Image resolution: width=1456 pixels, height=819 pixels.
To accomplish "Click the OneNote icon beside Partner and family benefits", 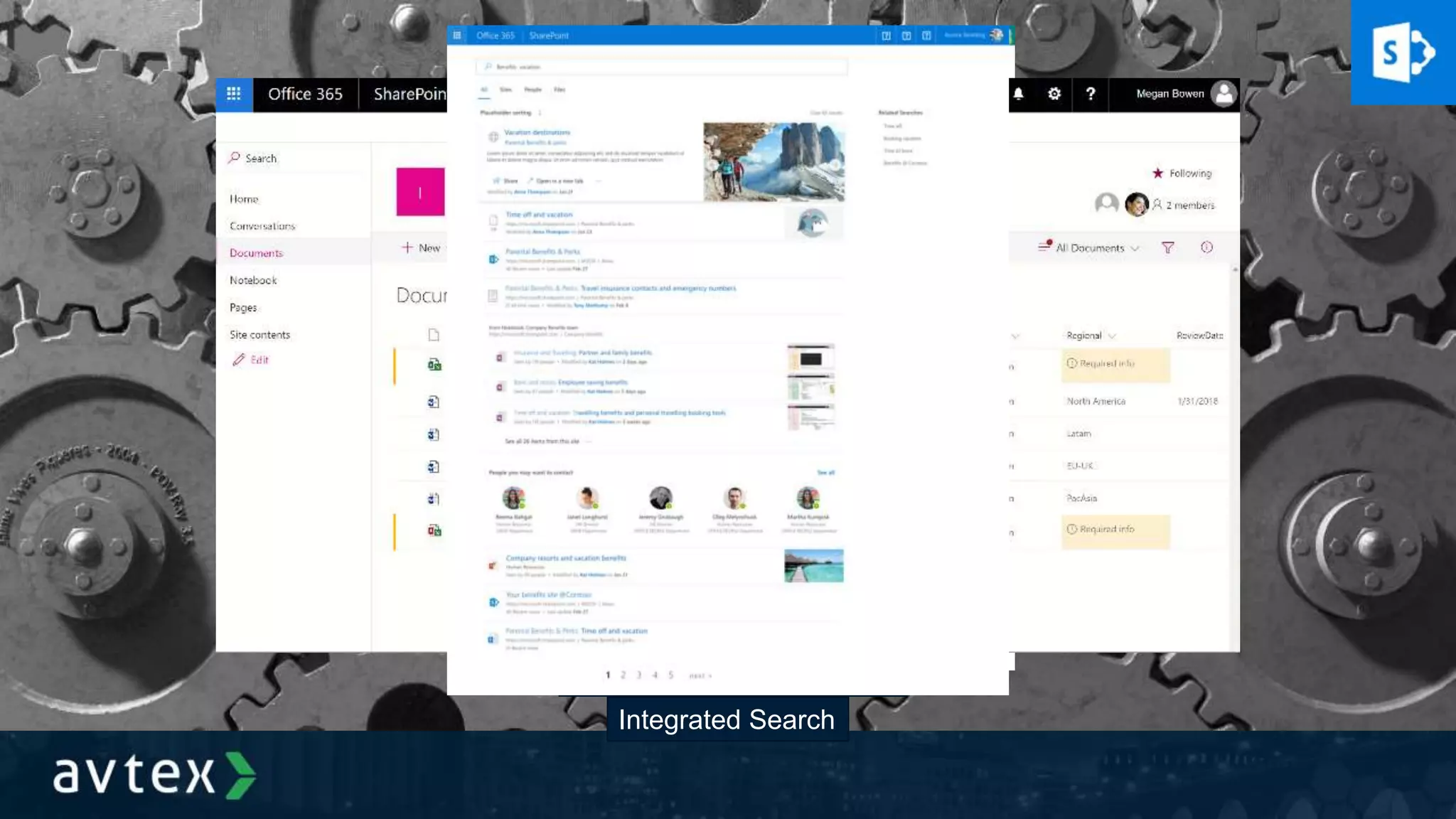I will click(x=500, y=358).
